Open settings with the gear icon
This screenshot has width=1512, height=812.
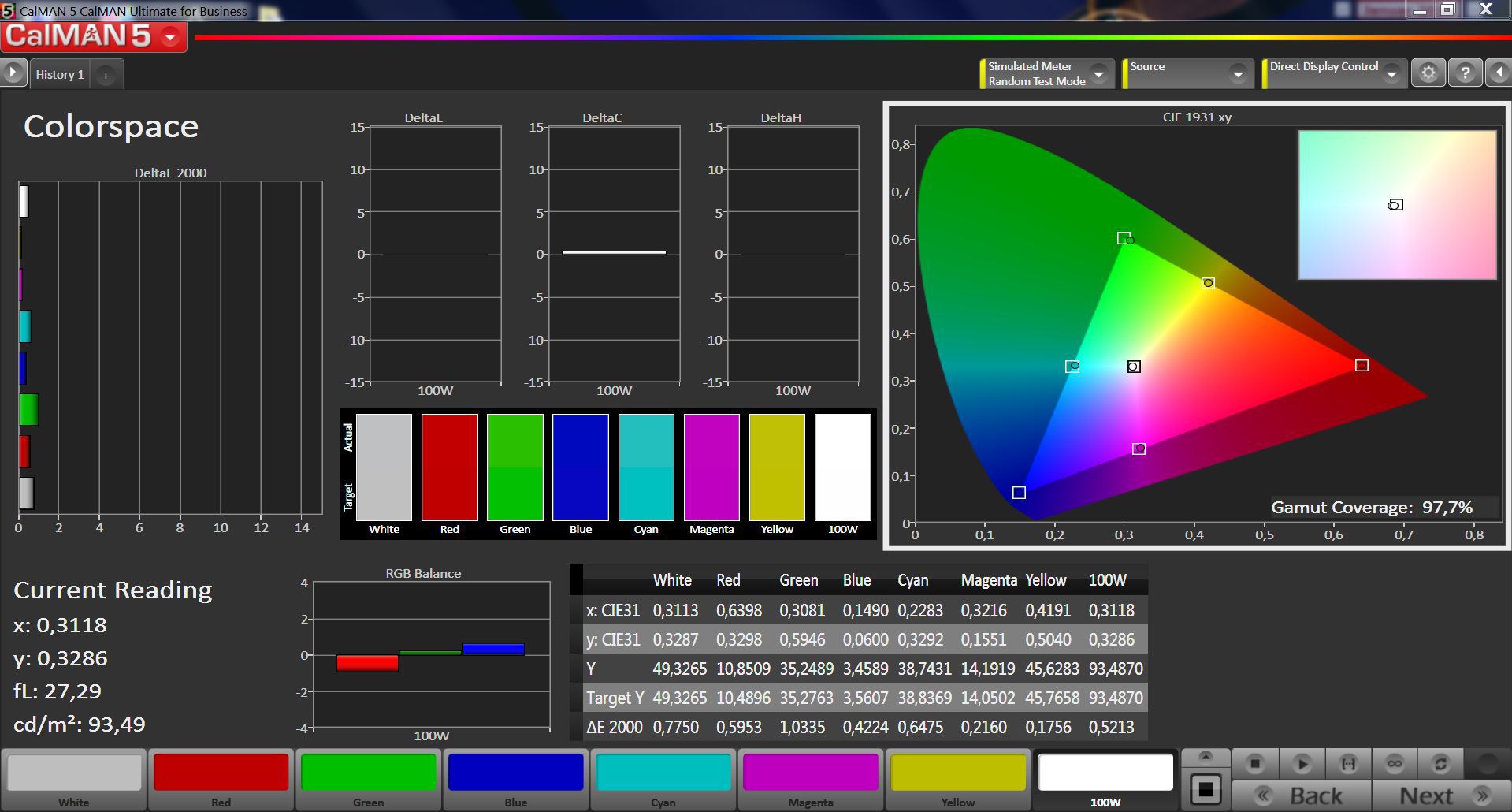[x=1428, y=73]
